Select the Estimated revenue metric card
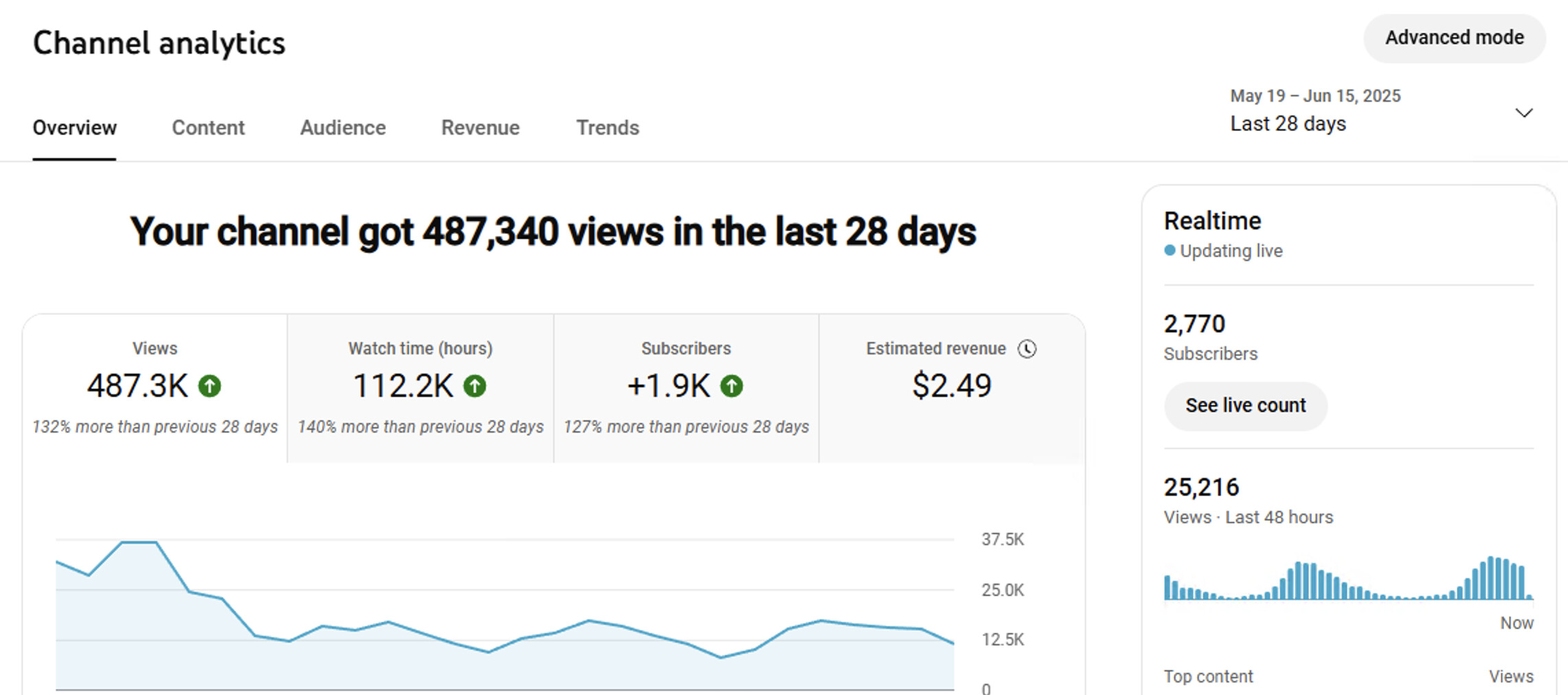Image resolution: width=1568 pixels, height=695 pixels. (x=952, y=388)
